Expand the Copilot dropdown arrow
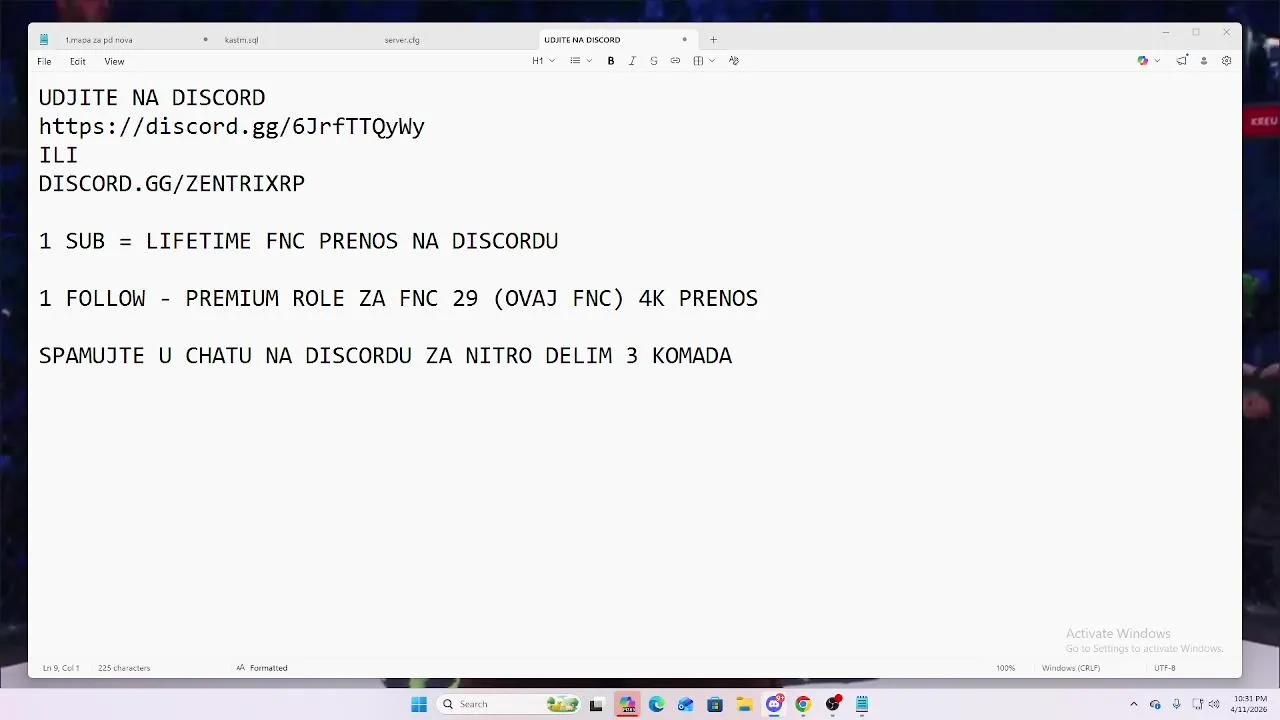 pyautogui.click(x=1158, y=61)
